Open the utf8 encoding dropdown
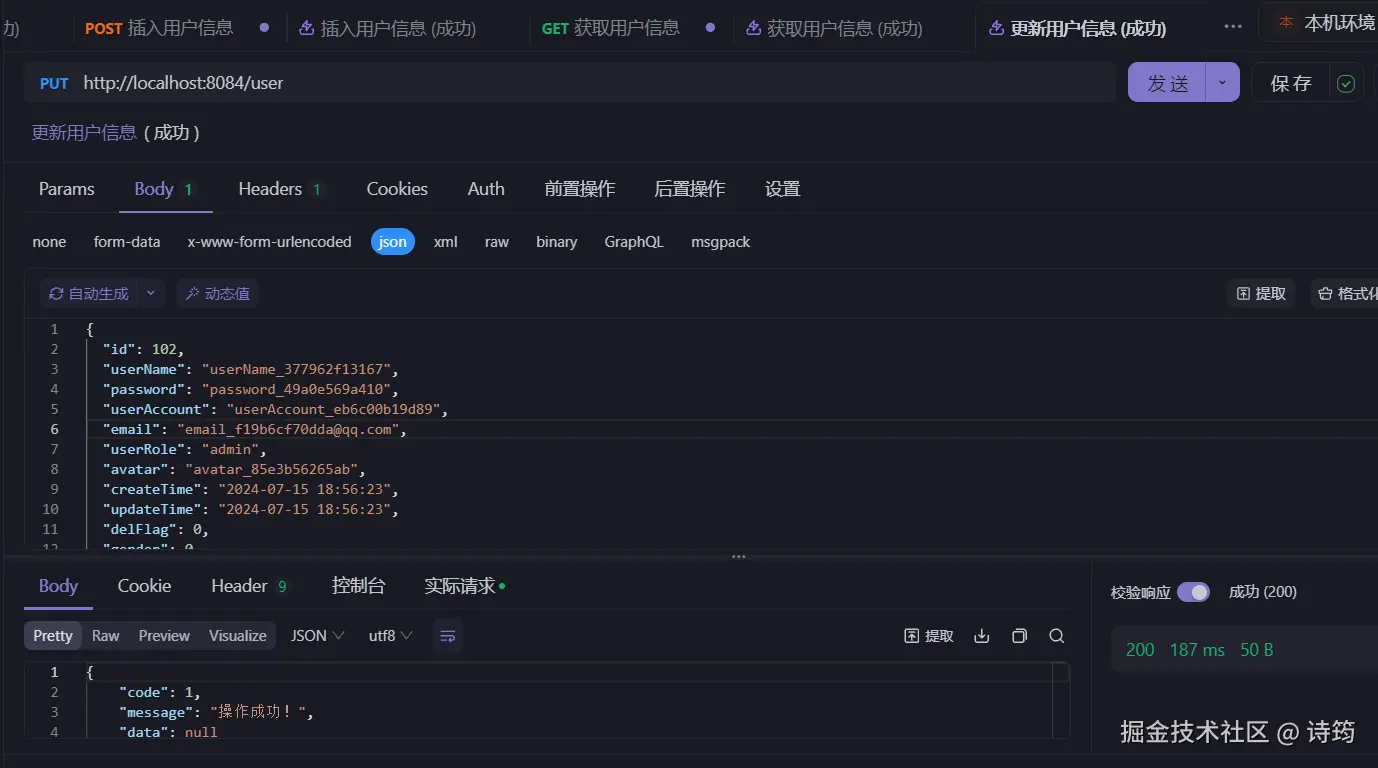 391,636
